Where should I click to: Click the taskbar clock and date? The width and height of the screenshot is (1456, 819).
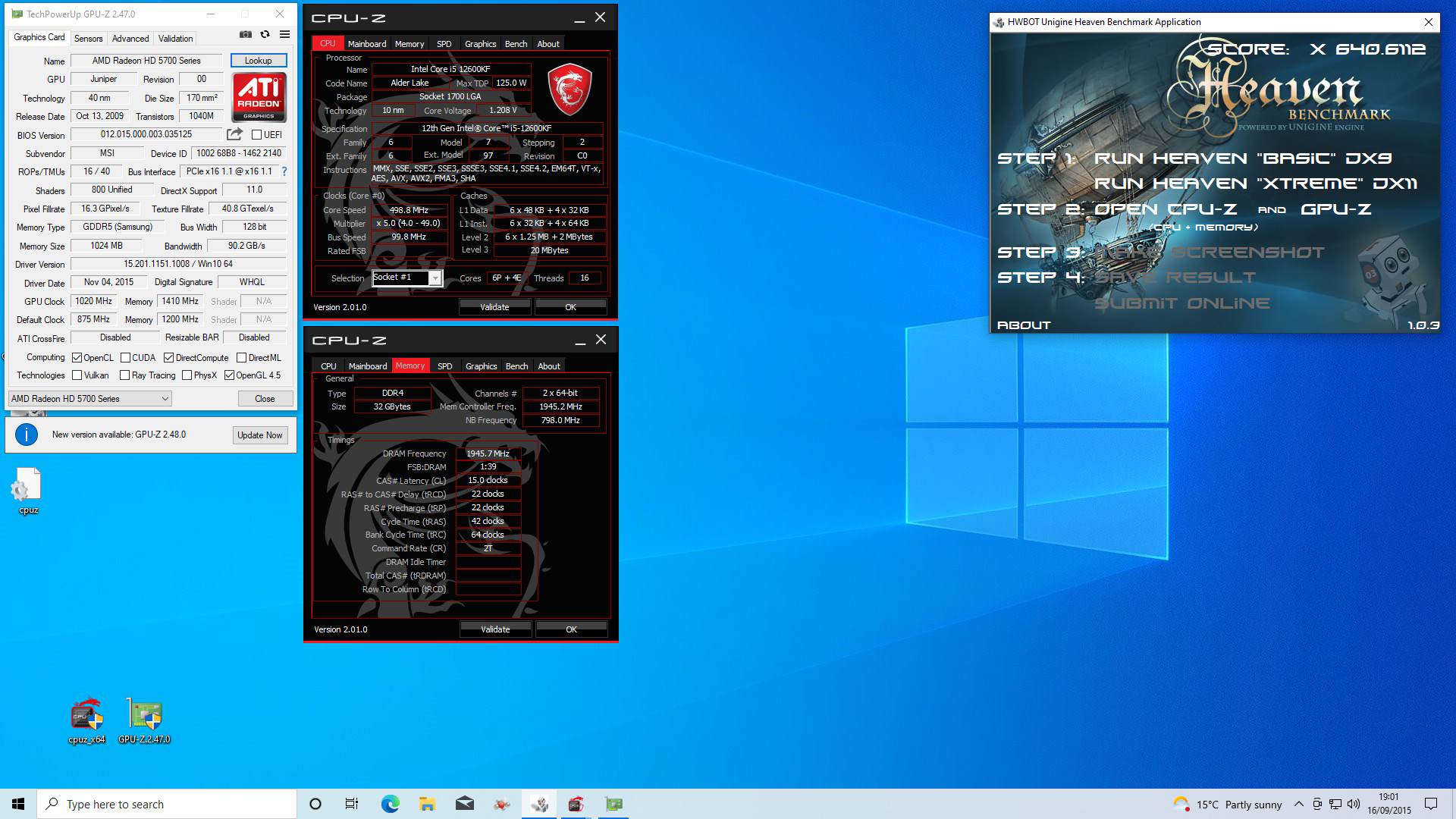click(1389, 804)
